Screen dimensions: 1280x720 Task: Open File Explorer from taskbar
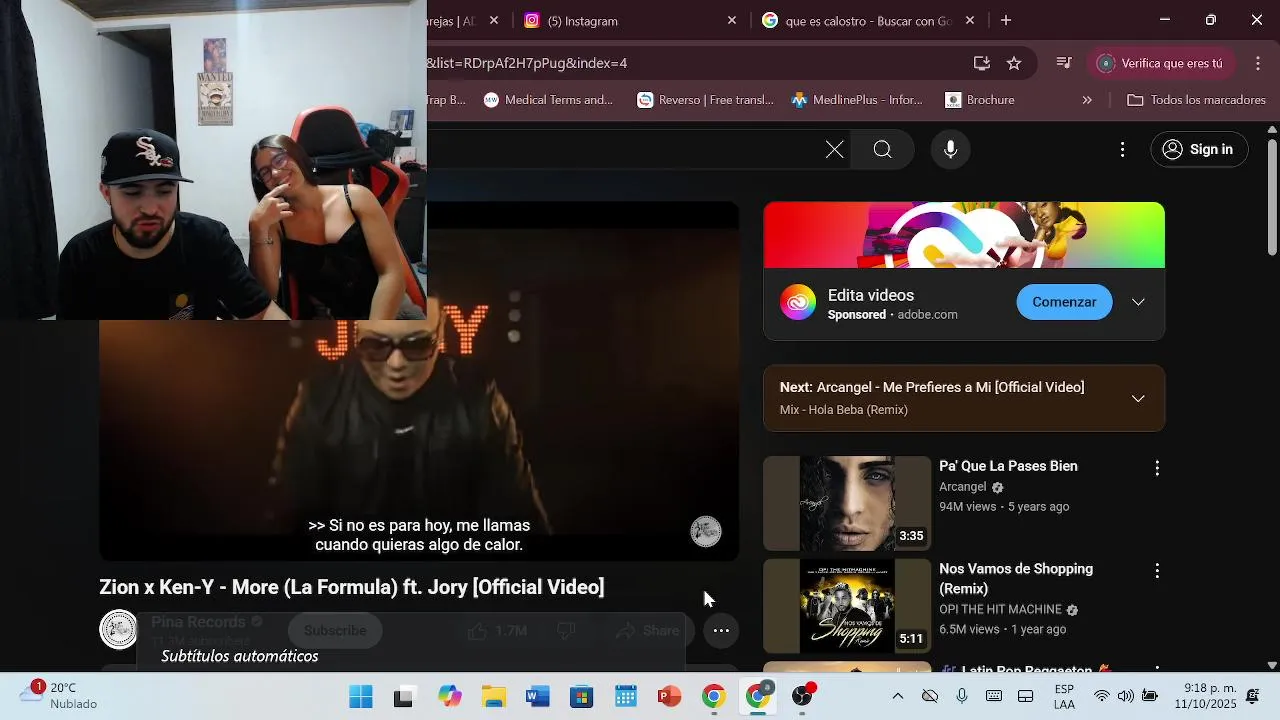(494, 697)
